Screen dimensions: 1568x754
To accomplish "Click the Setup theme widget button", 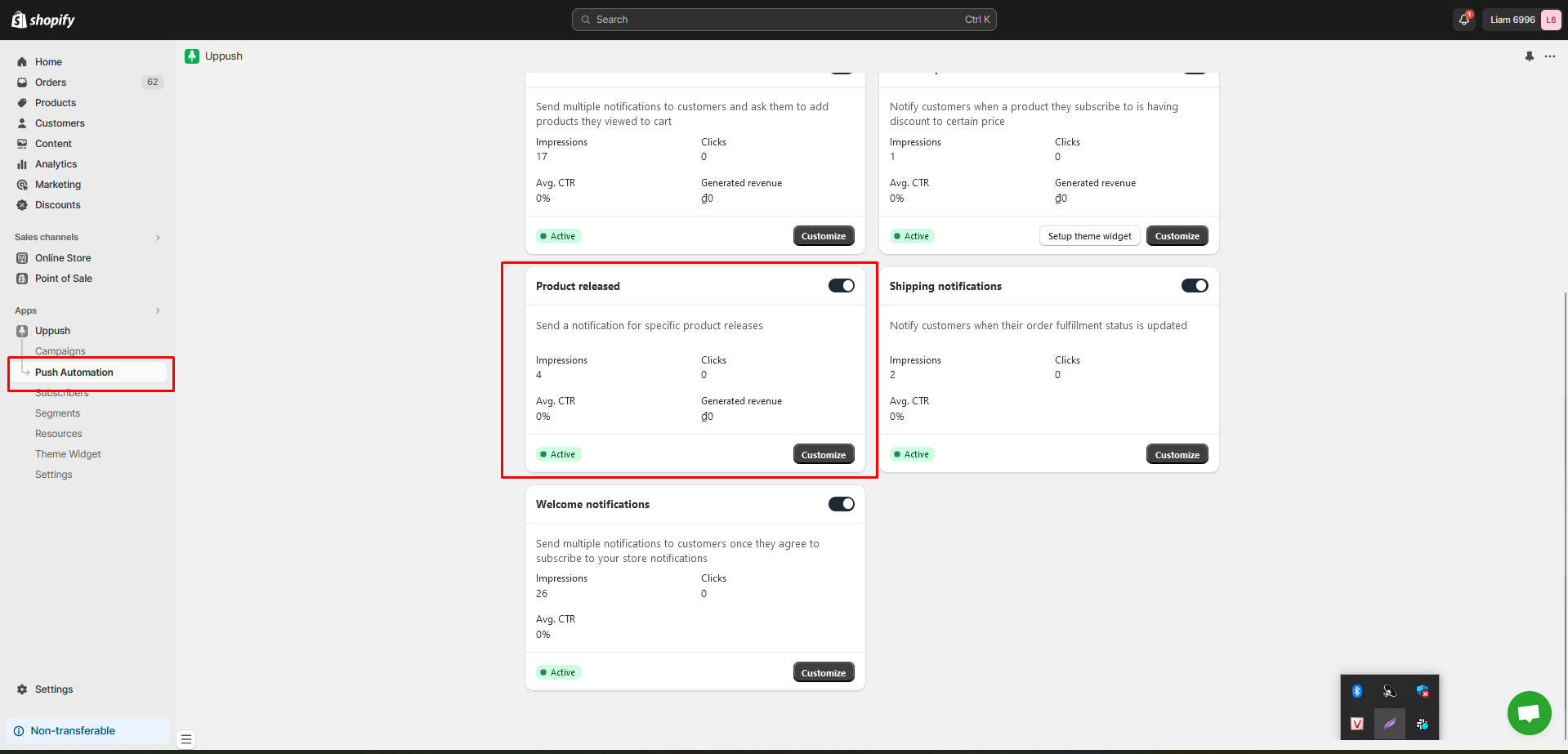I will (x=1089, y=236).
